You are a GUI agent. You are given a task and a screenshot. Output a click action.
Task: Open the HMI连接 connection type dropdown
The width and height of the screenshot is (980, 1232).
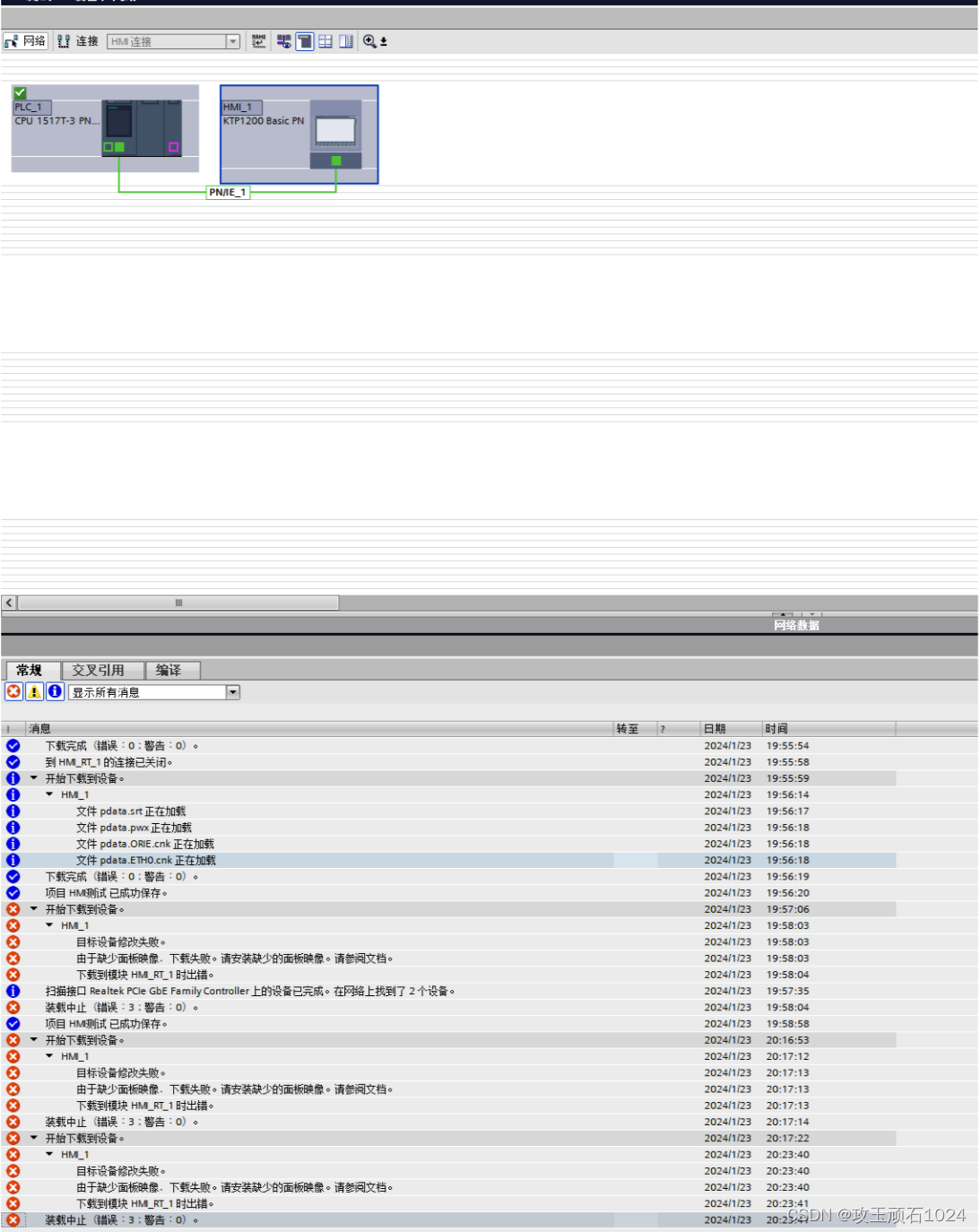(233, 41)
